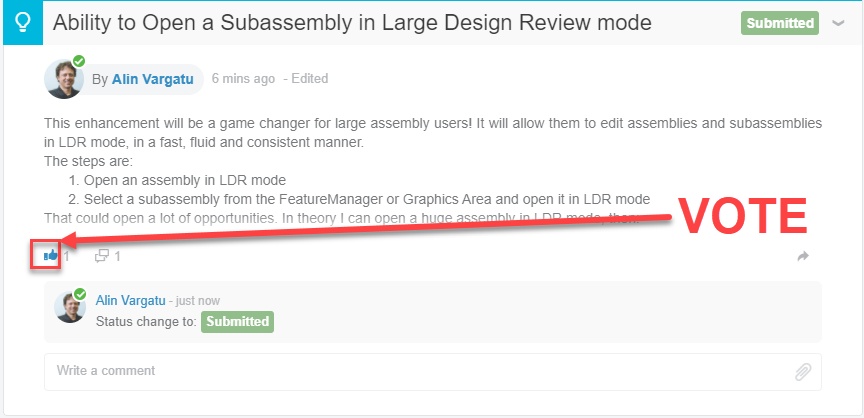Image resolution: width=864 pixels, height=418 pixels.
Task: Open Alin Vargatu's large profile photo
Action: pyautogui.click(x=64, y=79)
